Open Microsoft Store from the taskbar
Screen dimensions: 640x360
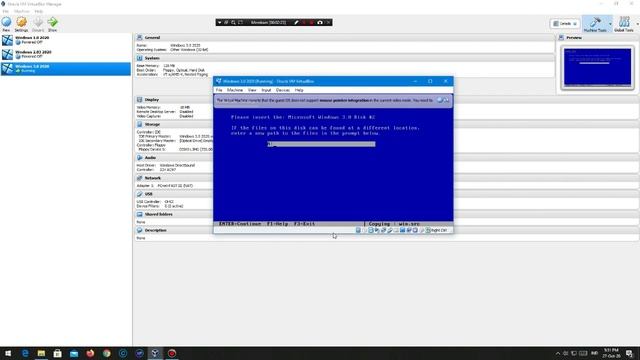point(58,353)
